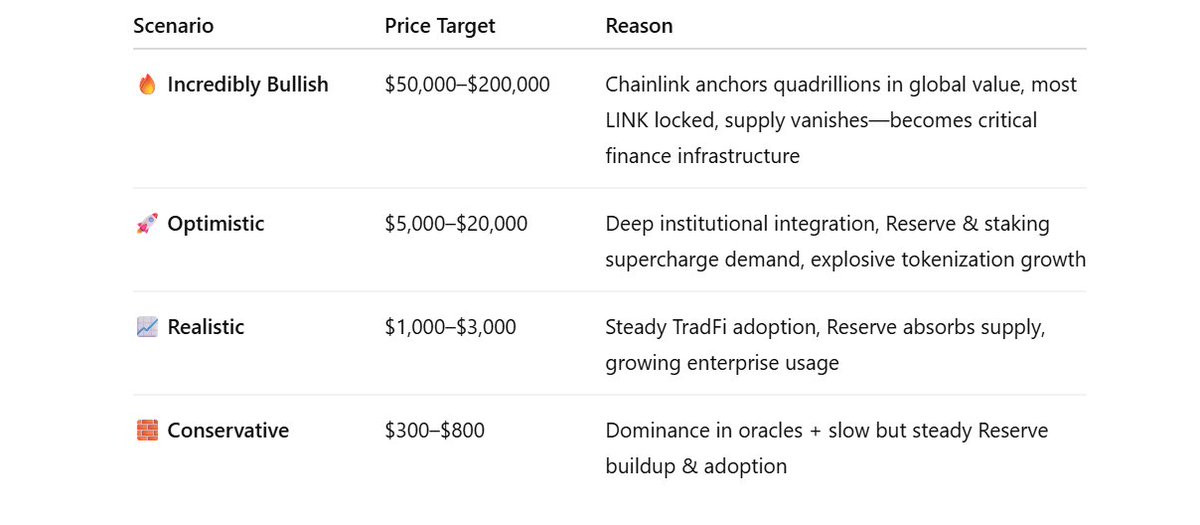Viewport: 1200px width, 525px height.
Task: Click the $300–$800 price target
Action: (435, 431)
